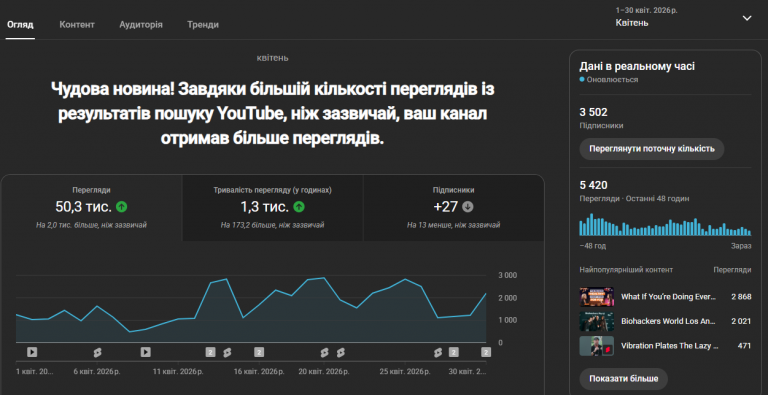Select the Перегляди metric card
768x395 pixels.
(x=92, y=208)
